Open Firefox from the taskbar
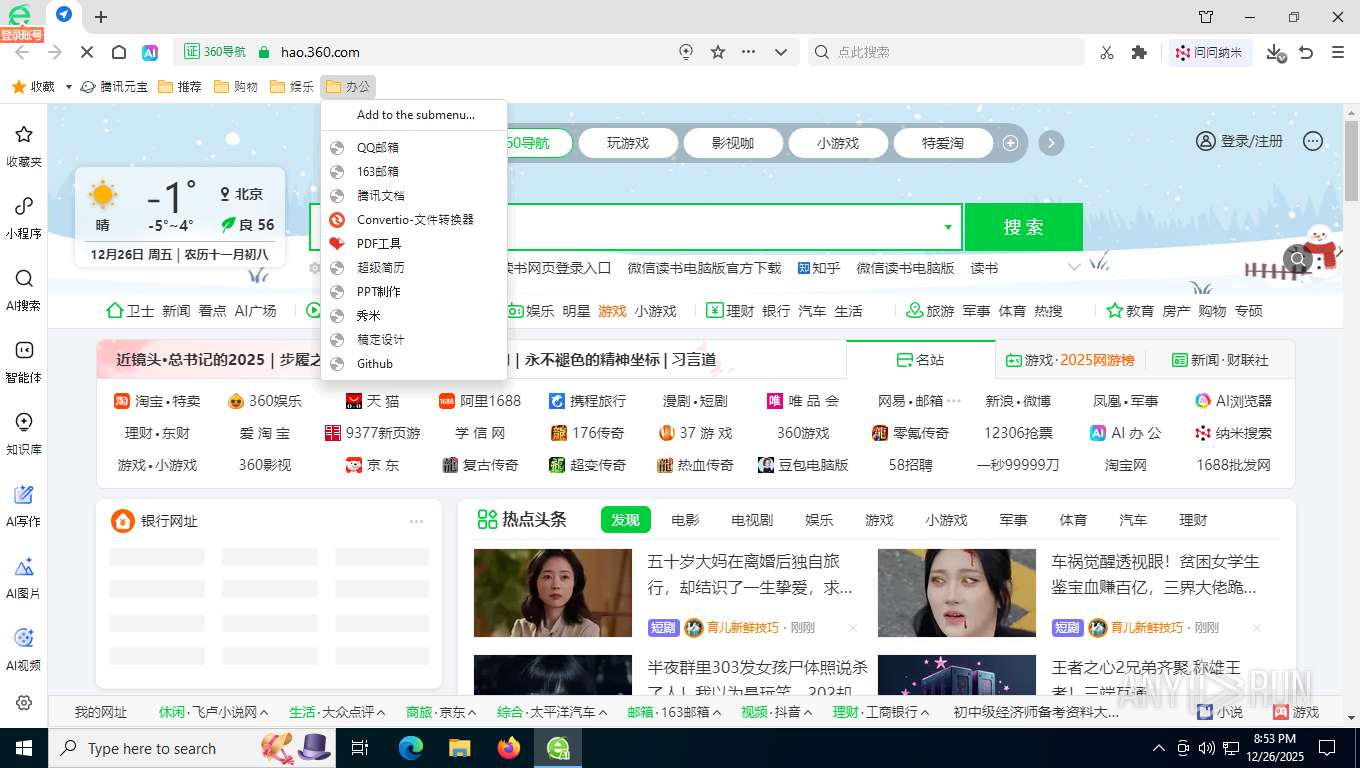This screenshot has width=1360, height=768. click(x=509, y=747)
